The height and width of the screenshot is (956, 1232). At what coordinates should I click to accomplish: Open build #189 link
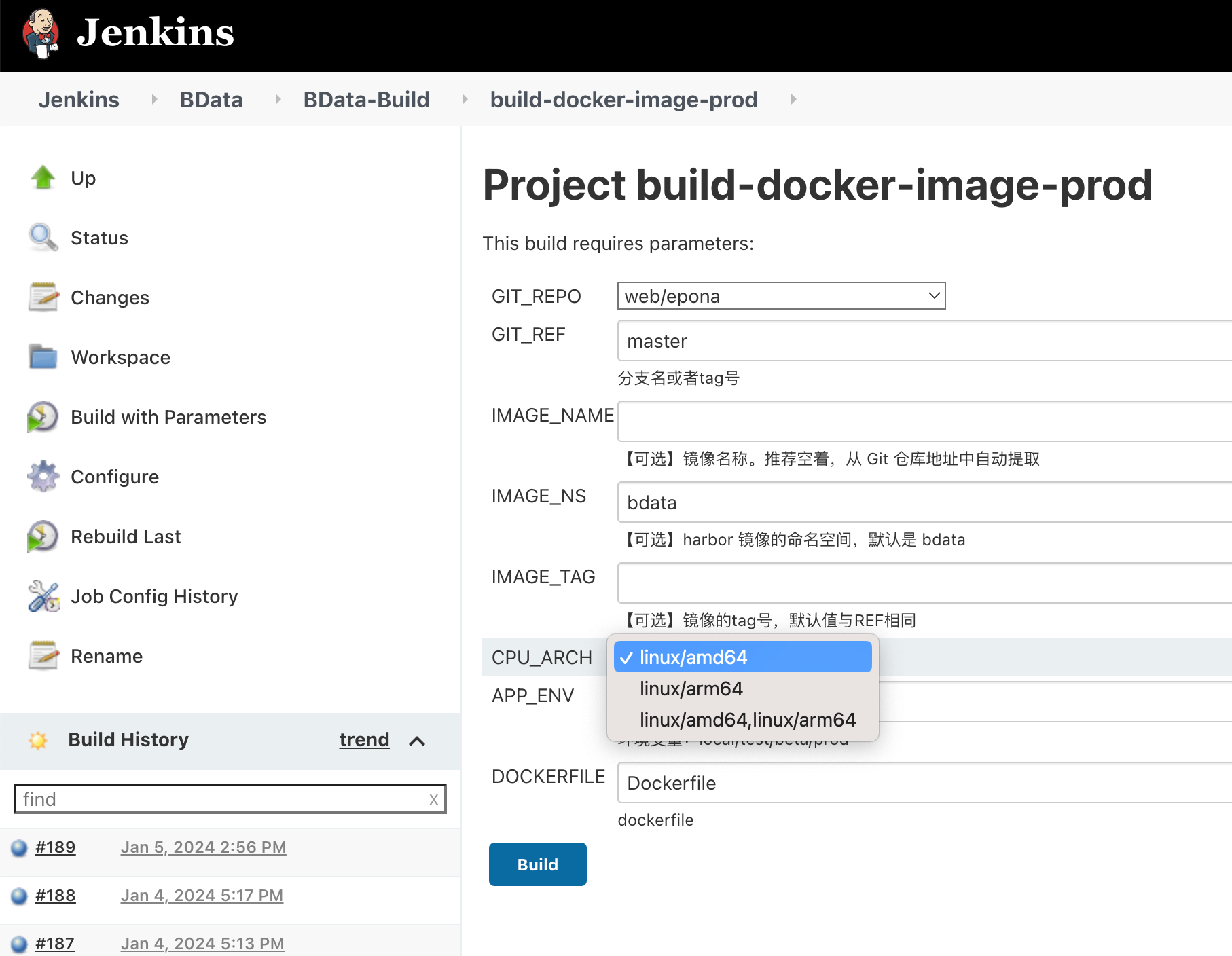point(56,847)
